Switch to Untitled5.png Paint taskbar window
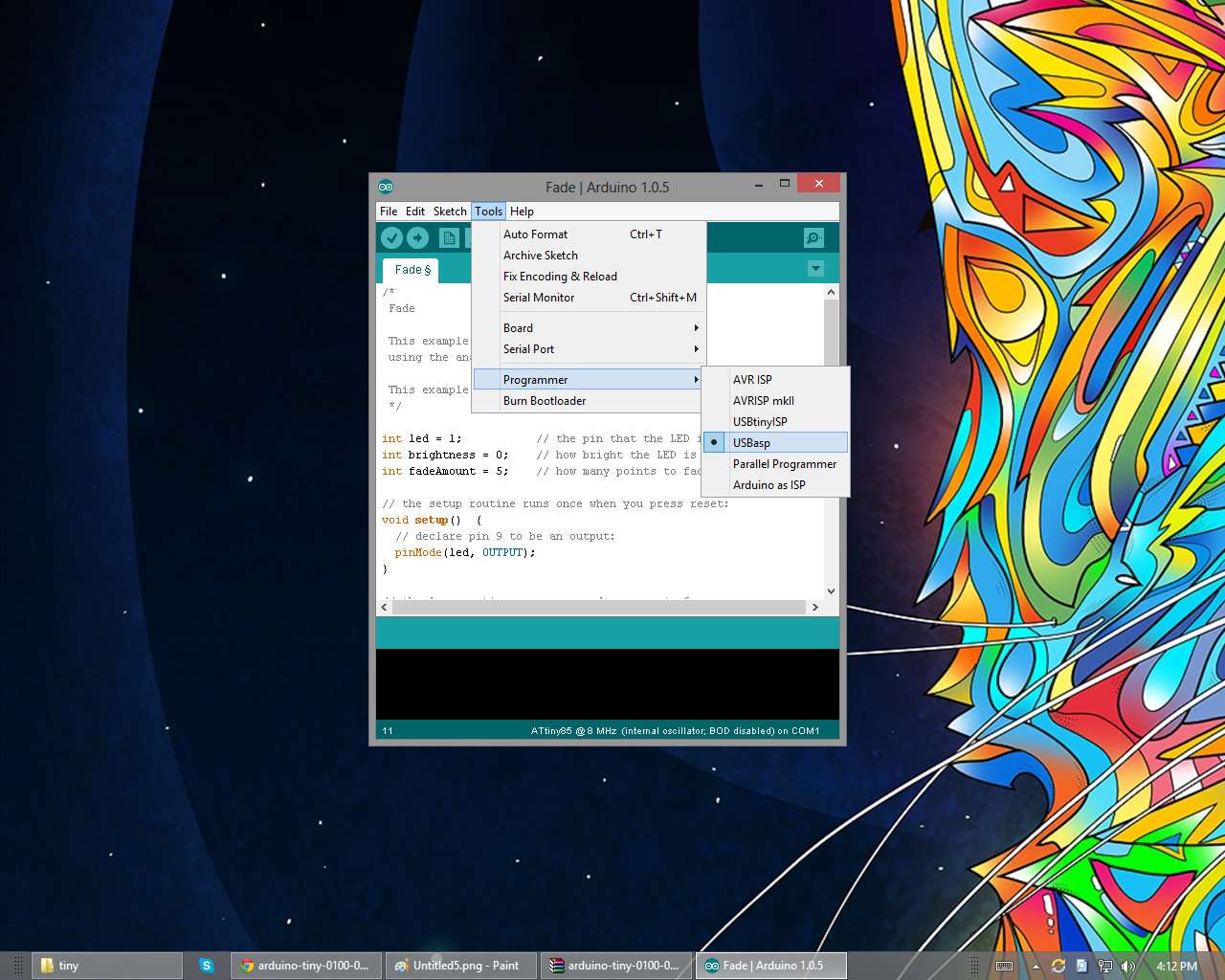 (461, 966)
